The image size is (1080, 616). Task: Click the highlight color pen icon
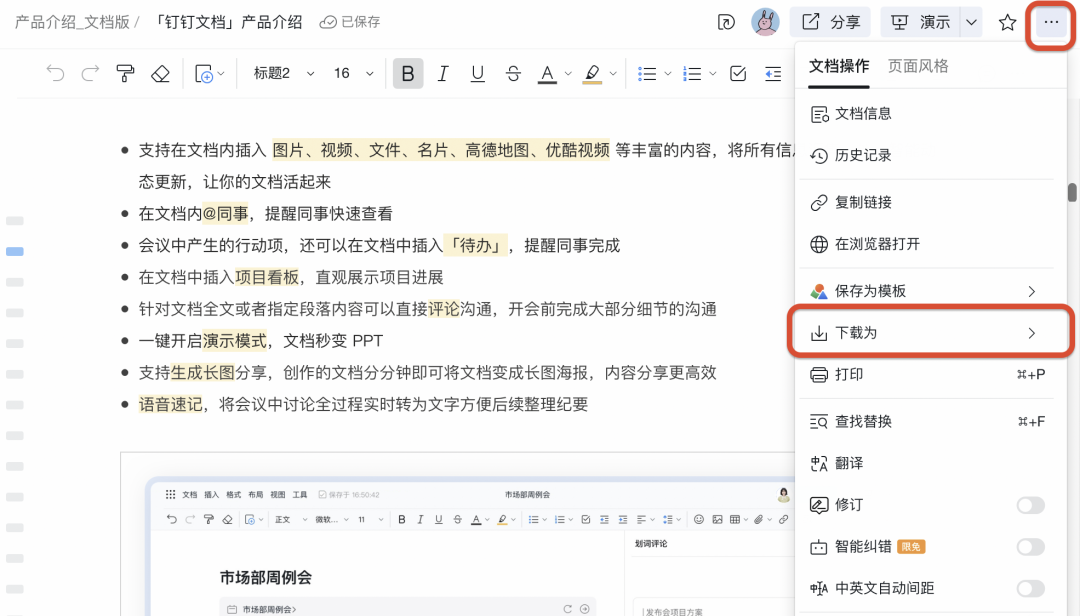(x=592, y=73)
